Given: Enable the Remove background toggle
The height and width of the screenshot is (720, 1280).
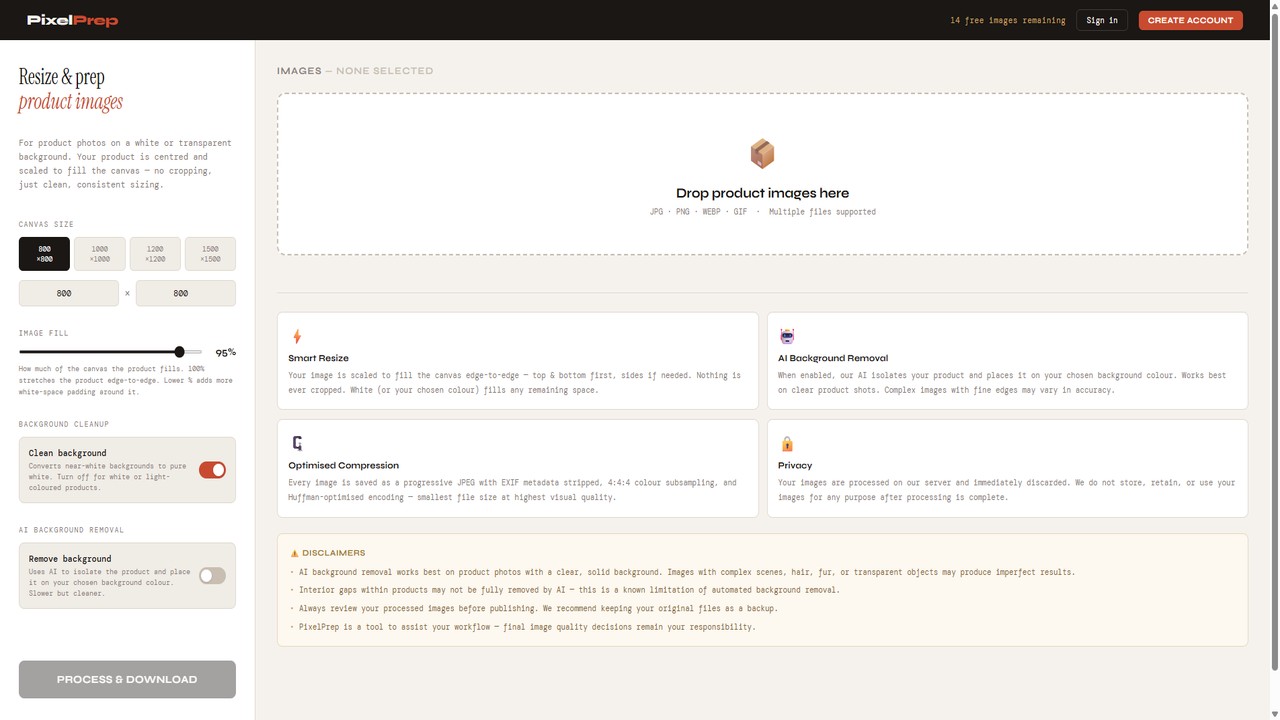Looking at the screenshot, I should [212, 576].
